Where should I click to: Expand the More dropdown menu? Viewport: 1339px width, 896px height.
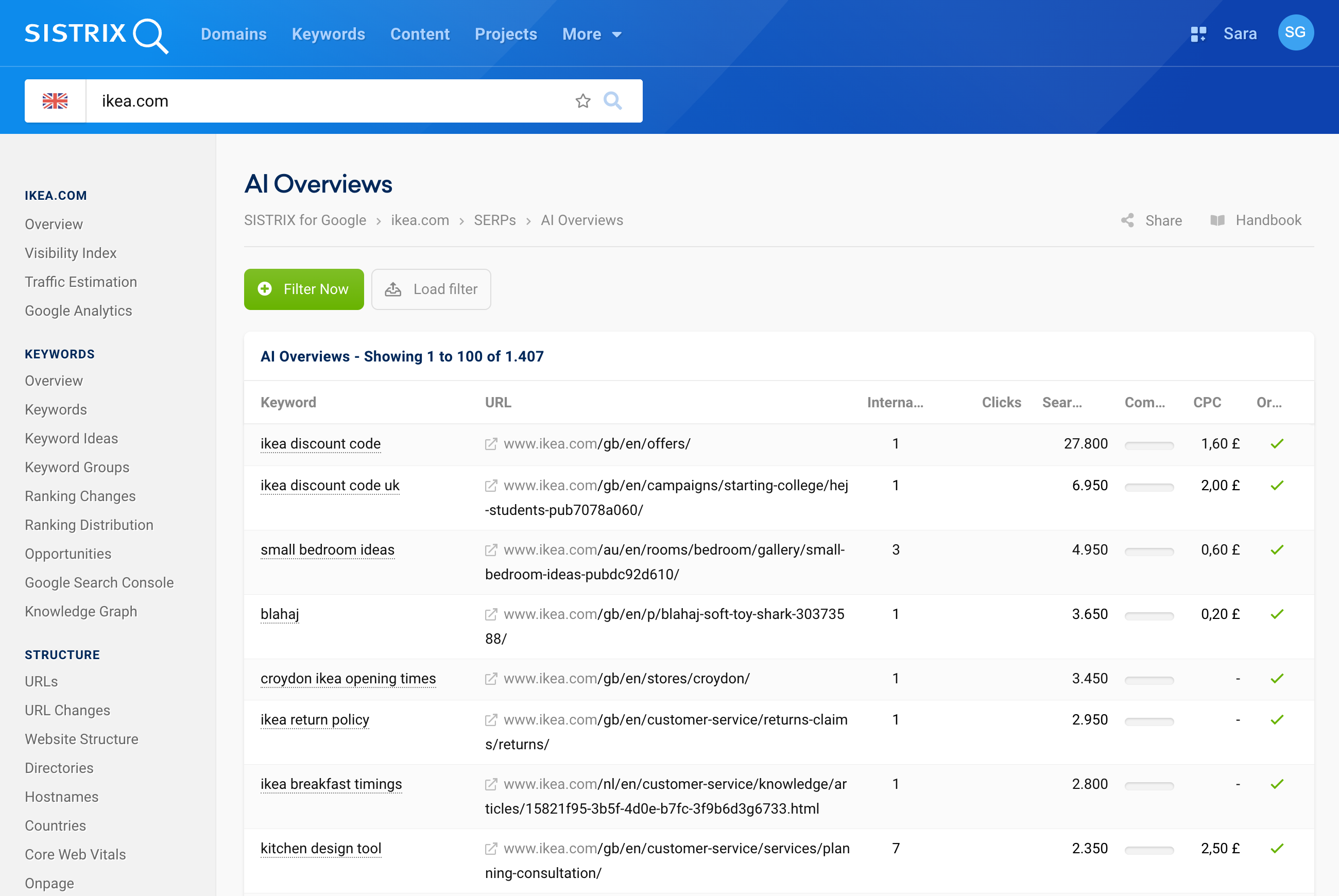click(x=592, y=35)
